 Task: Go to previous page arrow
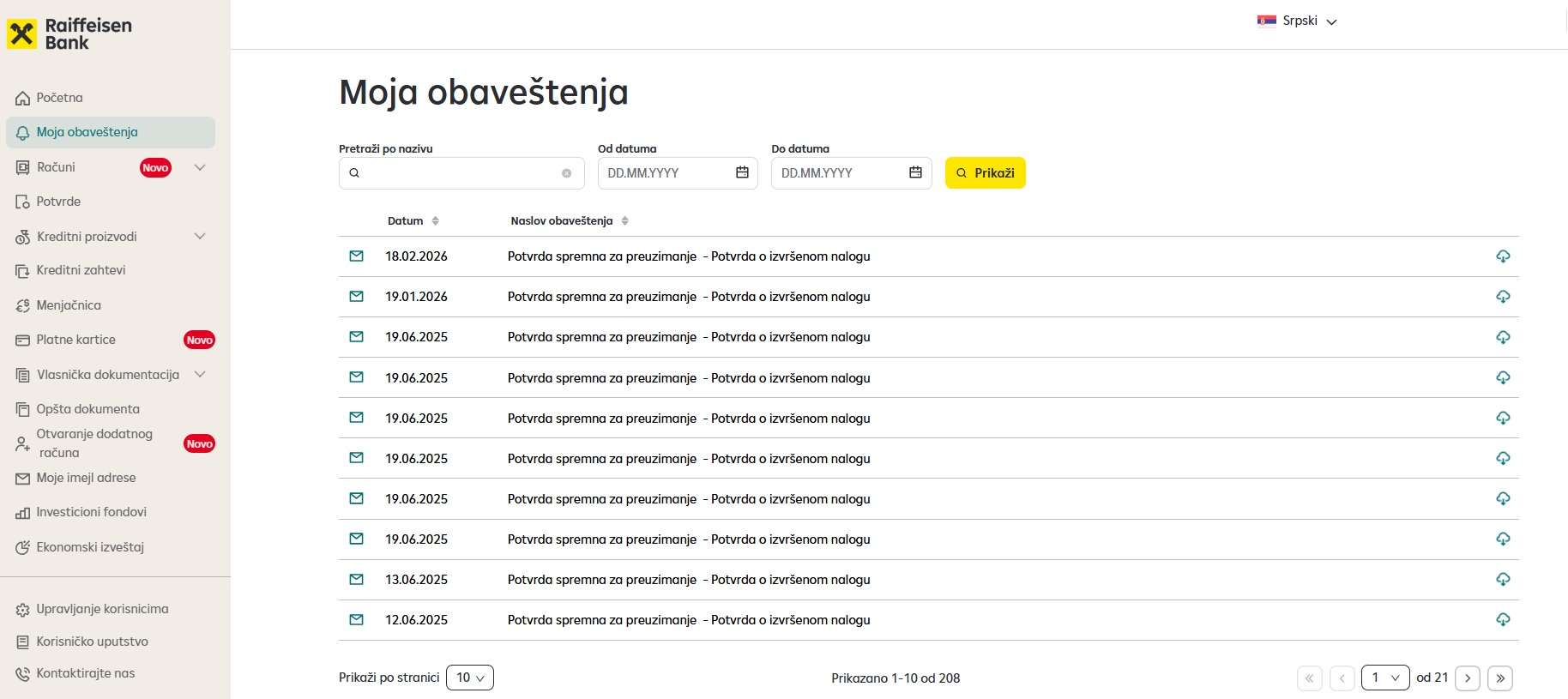point(1342,678)
